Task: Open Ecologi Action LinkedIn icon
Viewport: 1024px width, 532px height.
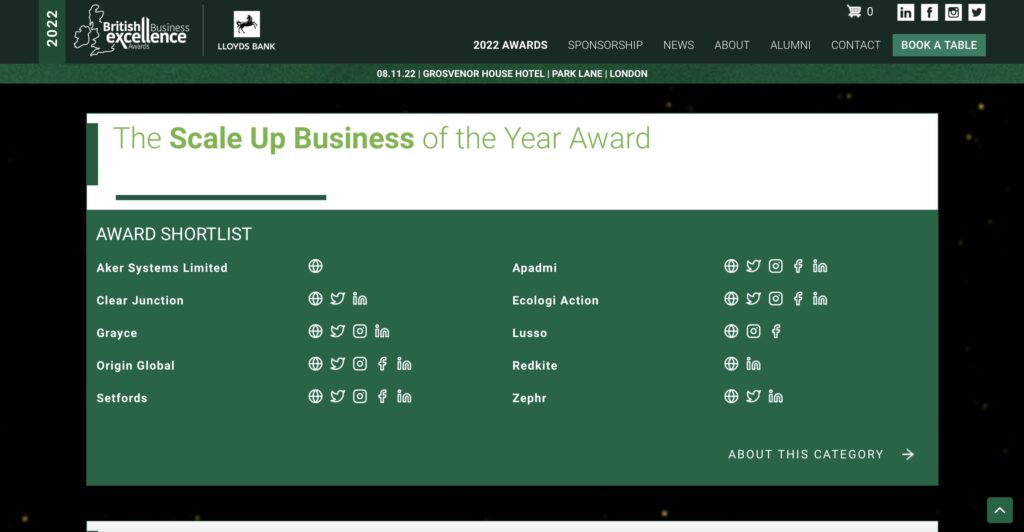Action: tap(820, 299)
